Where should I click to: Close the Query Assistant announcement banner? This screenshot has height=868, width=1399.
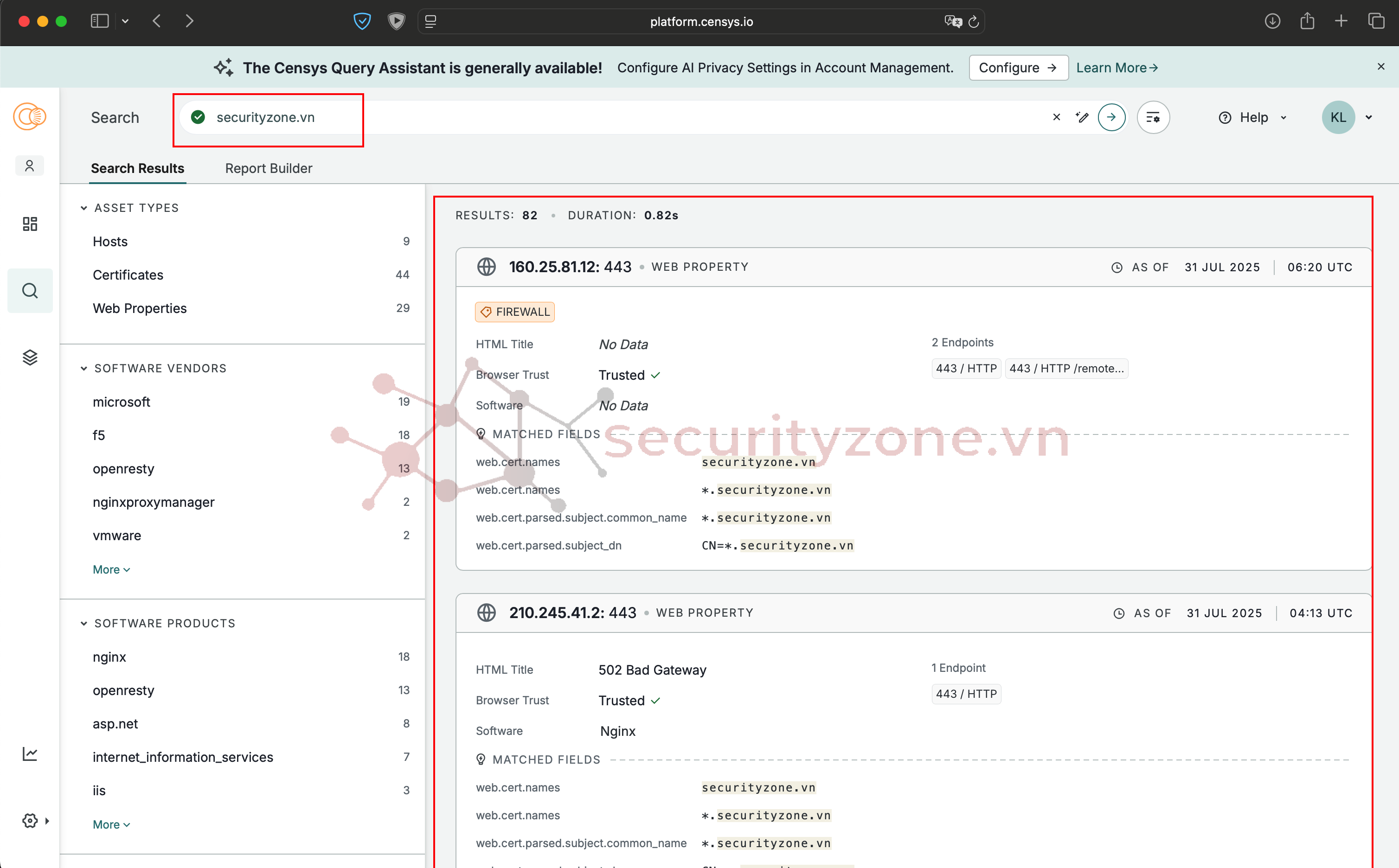pos(1380,67)
